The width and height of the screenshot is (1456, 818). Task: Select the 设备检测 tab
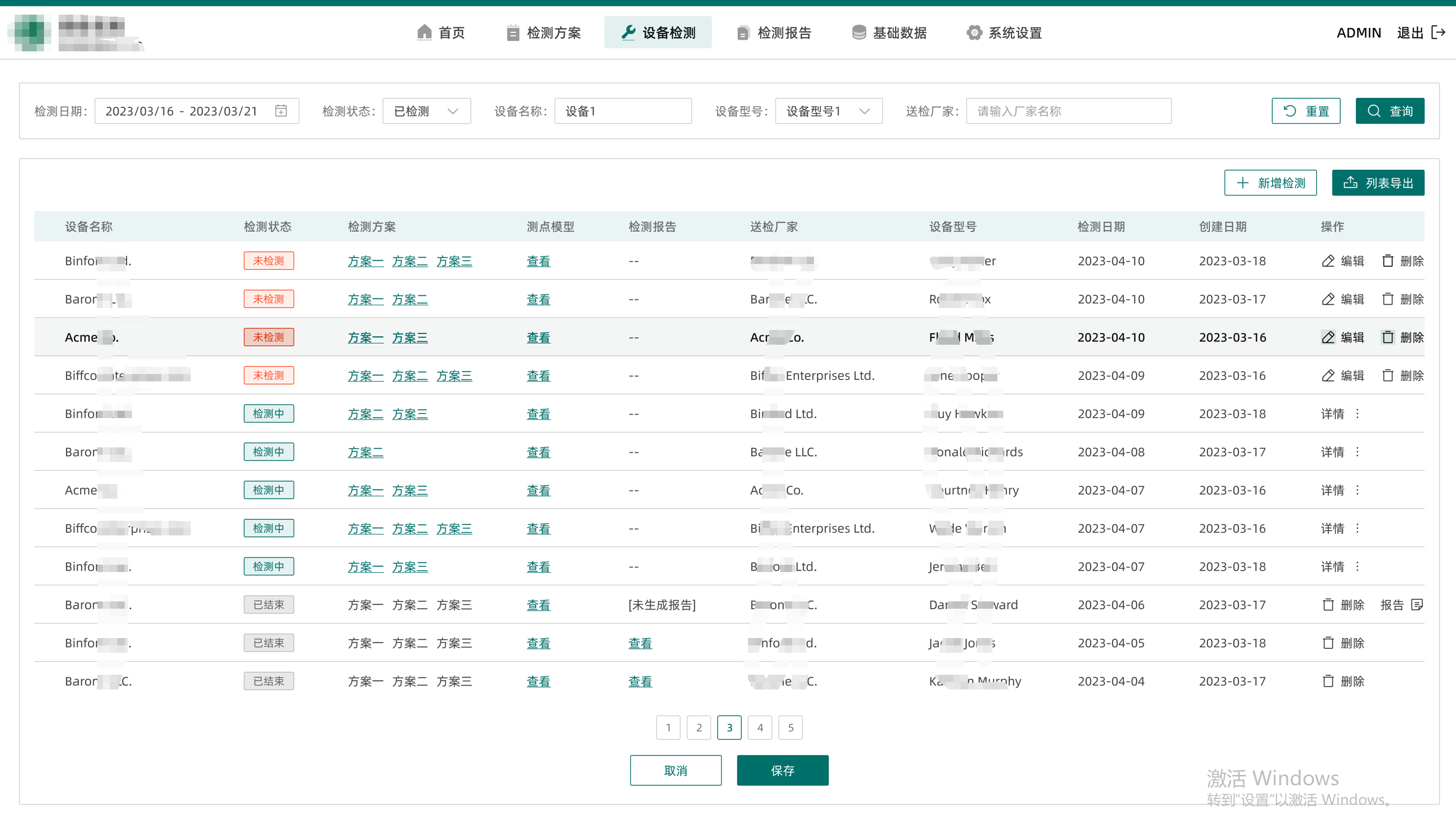(658, 33)
